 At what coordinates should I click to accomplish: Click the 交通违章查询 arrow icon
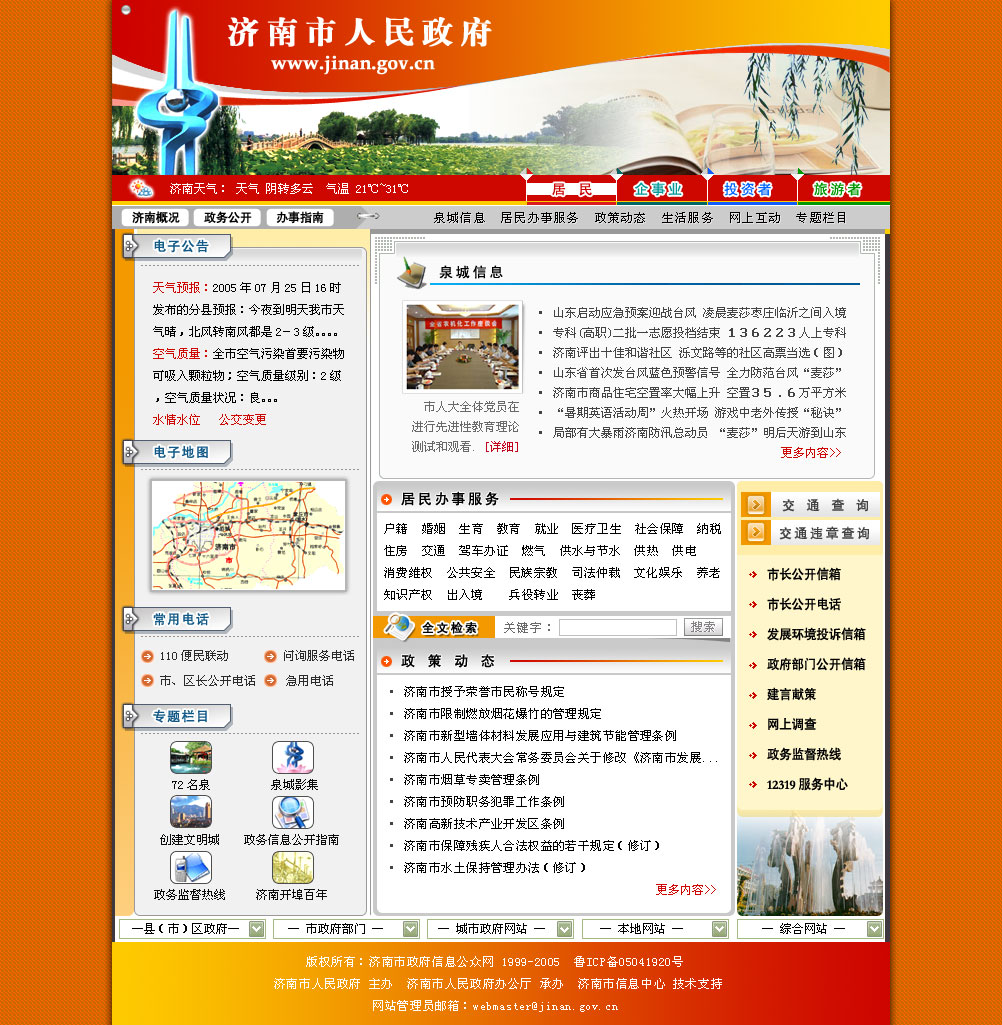pos(757,533)
